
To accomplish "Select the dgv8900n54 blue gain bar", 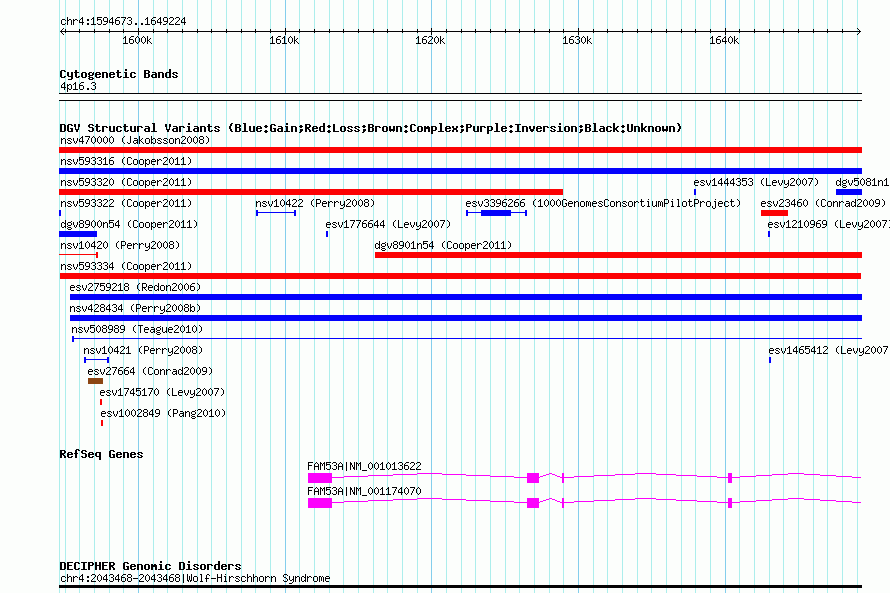I will point(78,234).
